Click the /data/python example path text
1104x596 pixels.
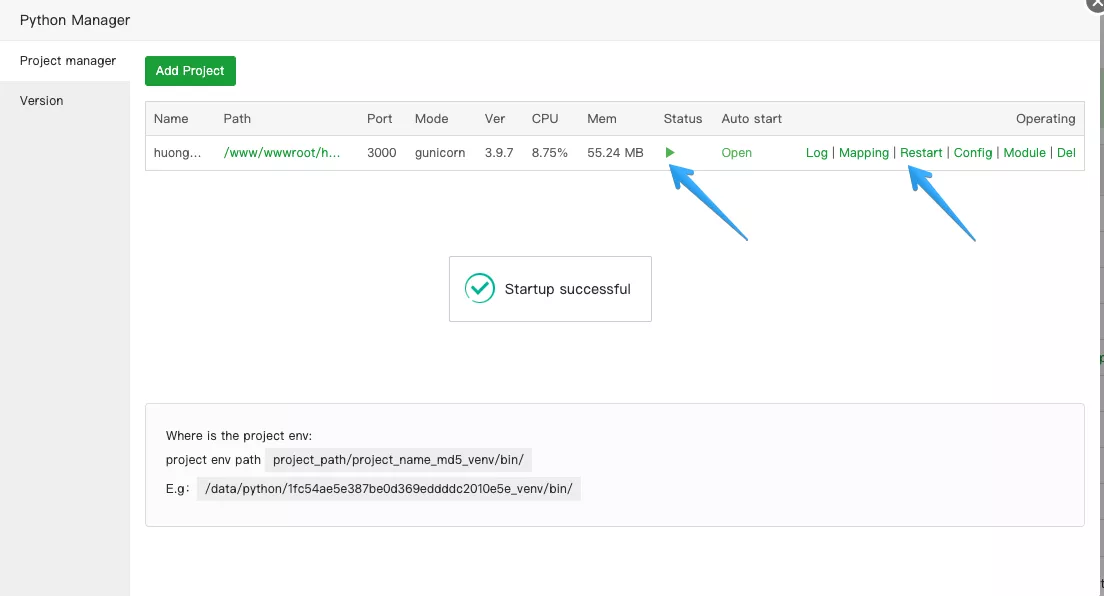[x=388, y=489]
